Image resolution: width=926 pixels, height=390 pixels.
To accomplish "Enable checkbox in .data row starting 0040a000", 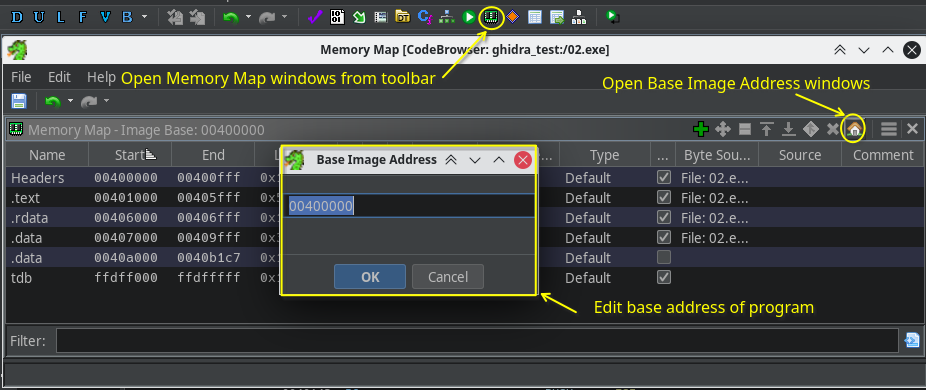I will point(664,257).
